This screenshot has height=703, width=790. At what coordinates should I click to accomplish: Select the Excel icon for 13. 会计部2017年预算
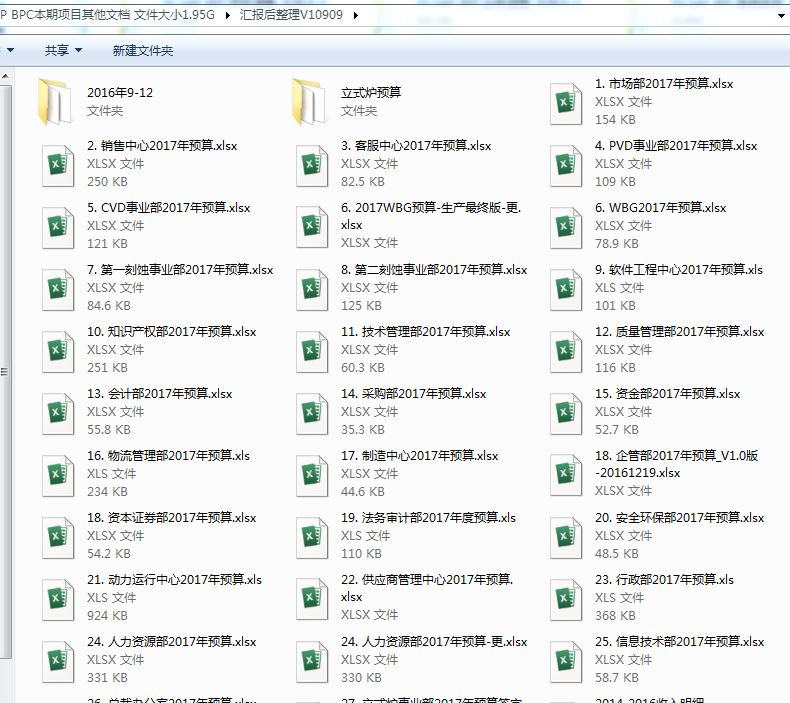tap(58, 414)
